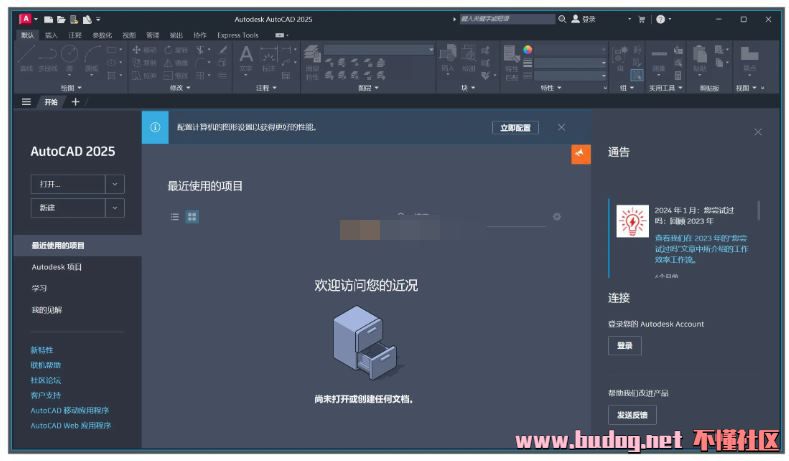Select the Circle tool in the ribbon
The image size is (789, 461).
tap(69, 56)
